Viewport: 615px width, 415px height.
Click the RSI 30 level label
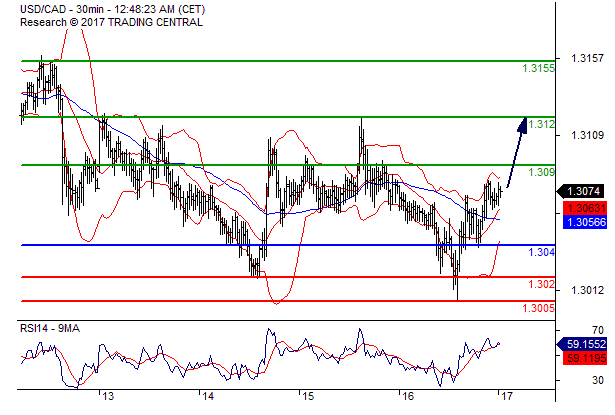point(598,380)
